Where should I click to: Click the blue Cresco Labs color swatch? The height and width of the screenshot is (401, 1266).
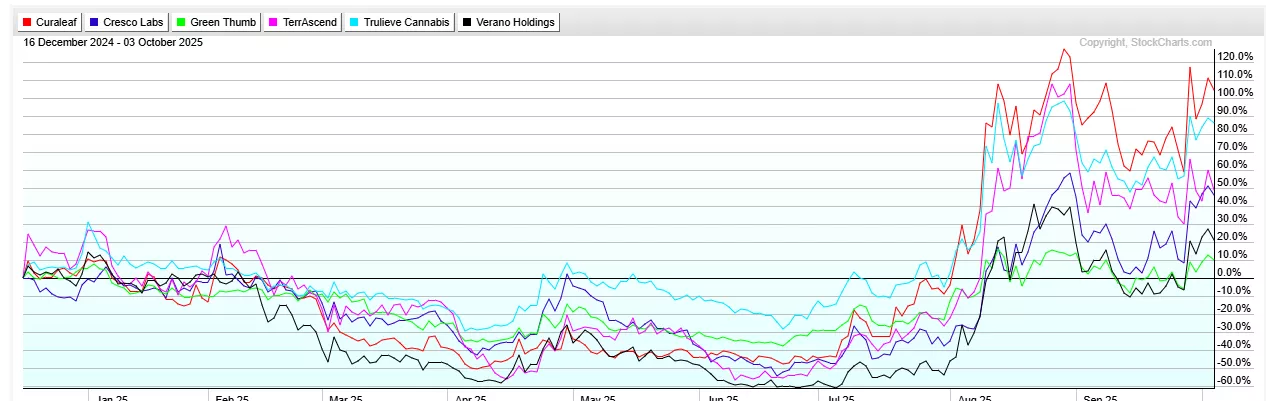94,22
